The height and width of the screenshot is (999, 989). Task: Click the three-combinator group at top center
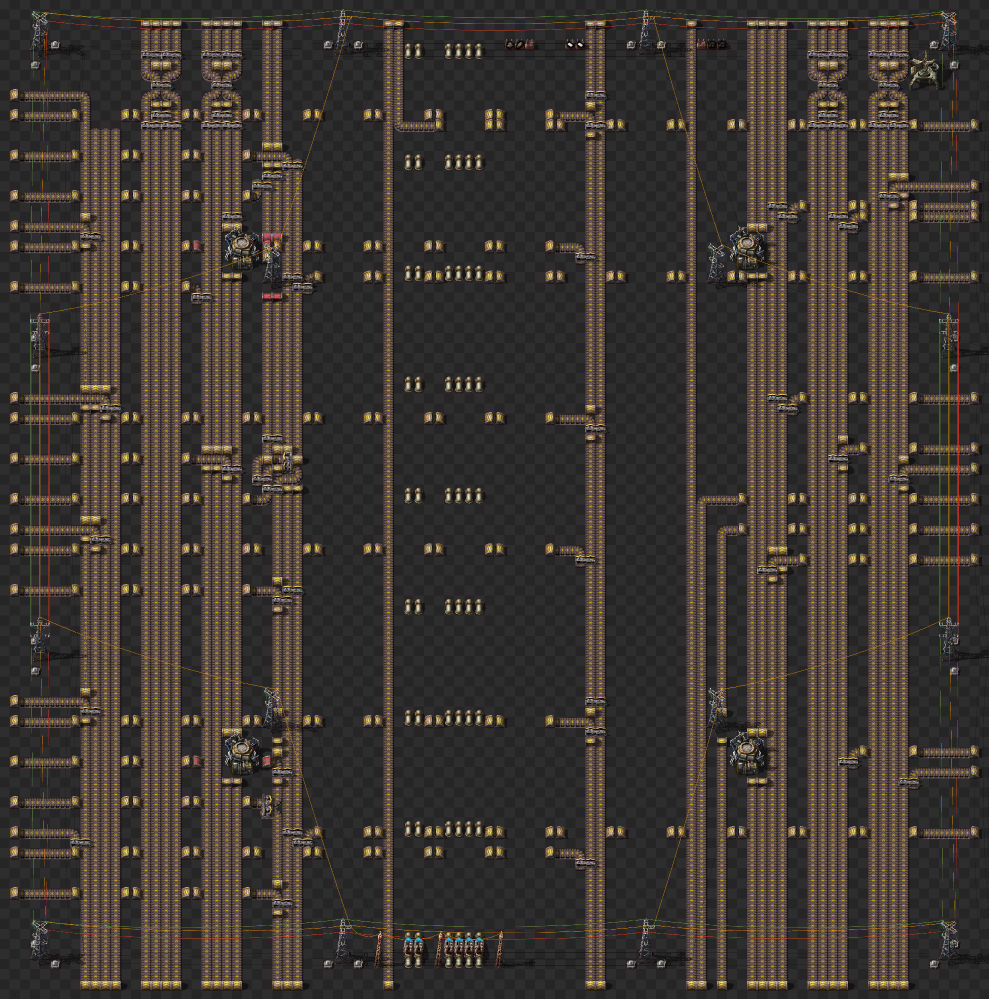pos(520,44)
